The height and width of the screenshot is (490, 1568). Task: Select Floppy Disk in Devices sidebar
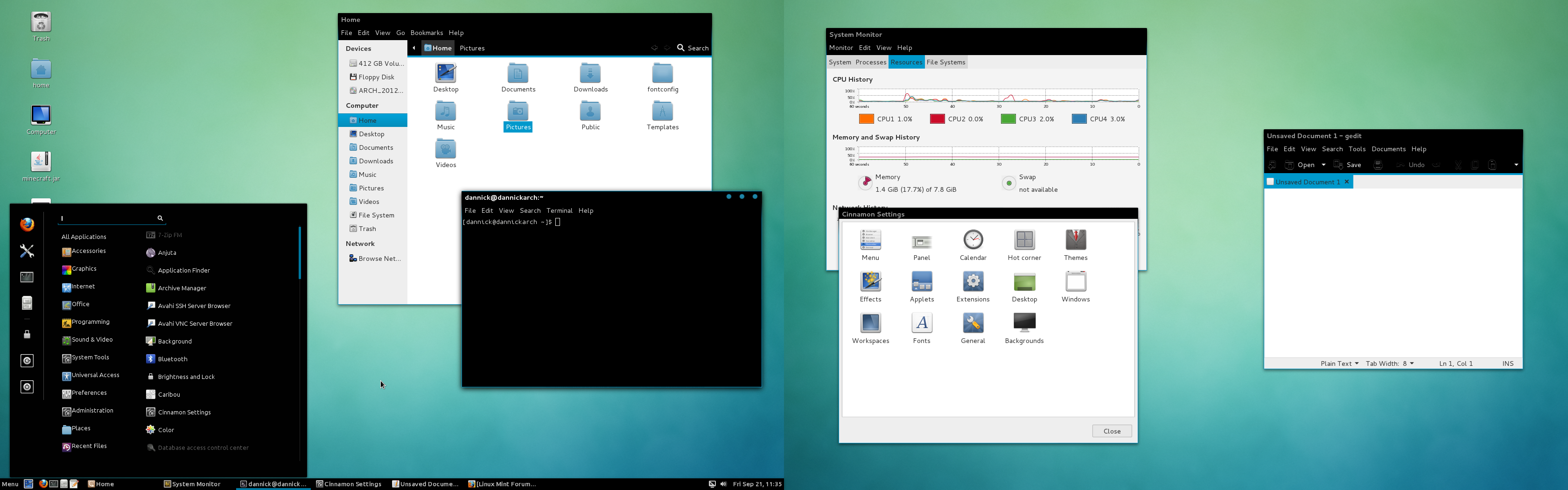[372, 77]
